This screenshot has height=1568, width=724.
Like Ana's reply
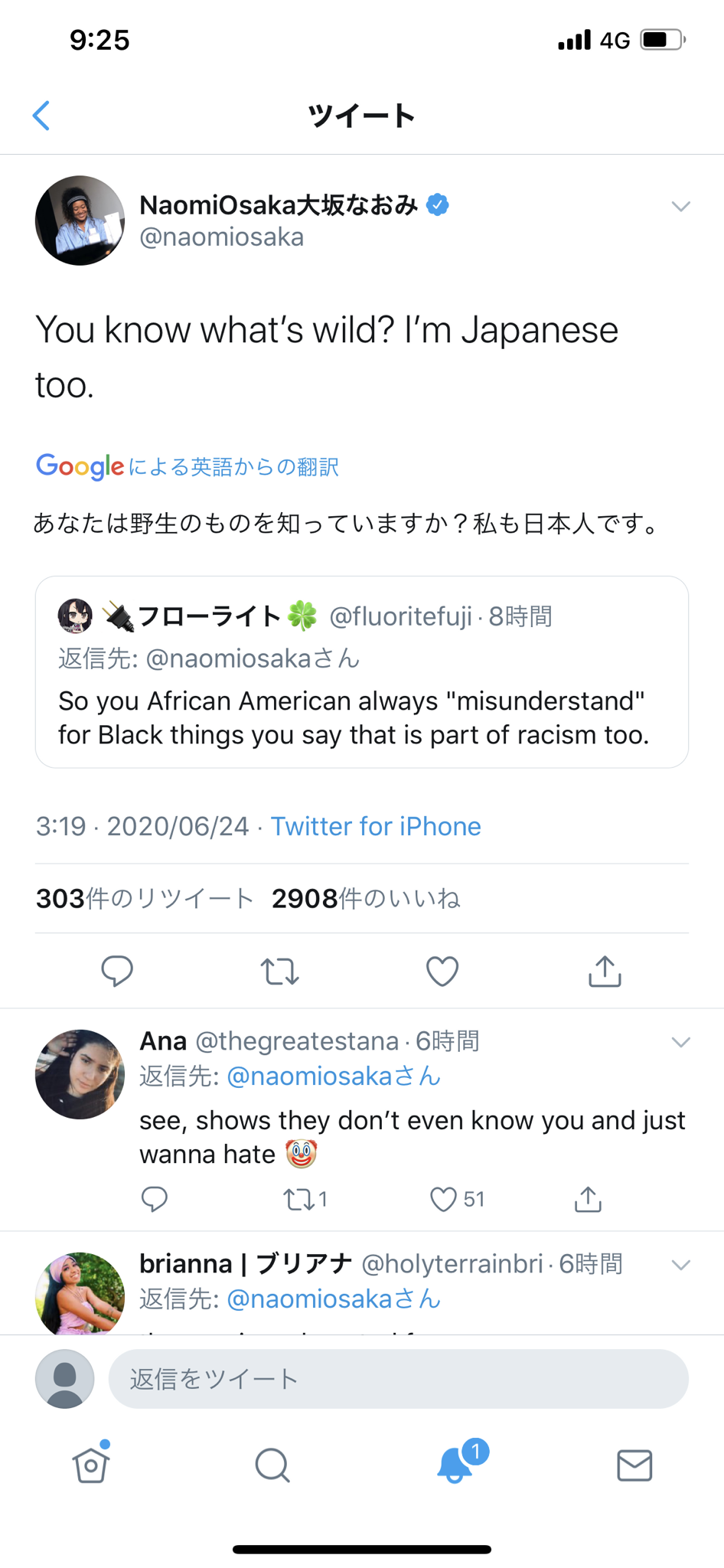pos(443,1199)
